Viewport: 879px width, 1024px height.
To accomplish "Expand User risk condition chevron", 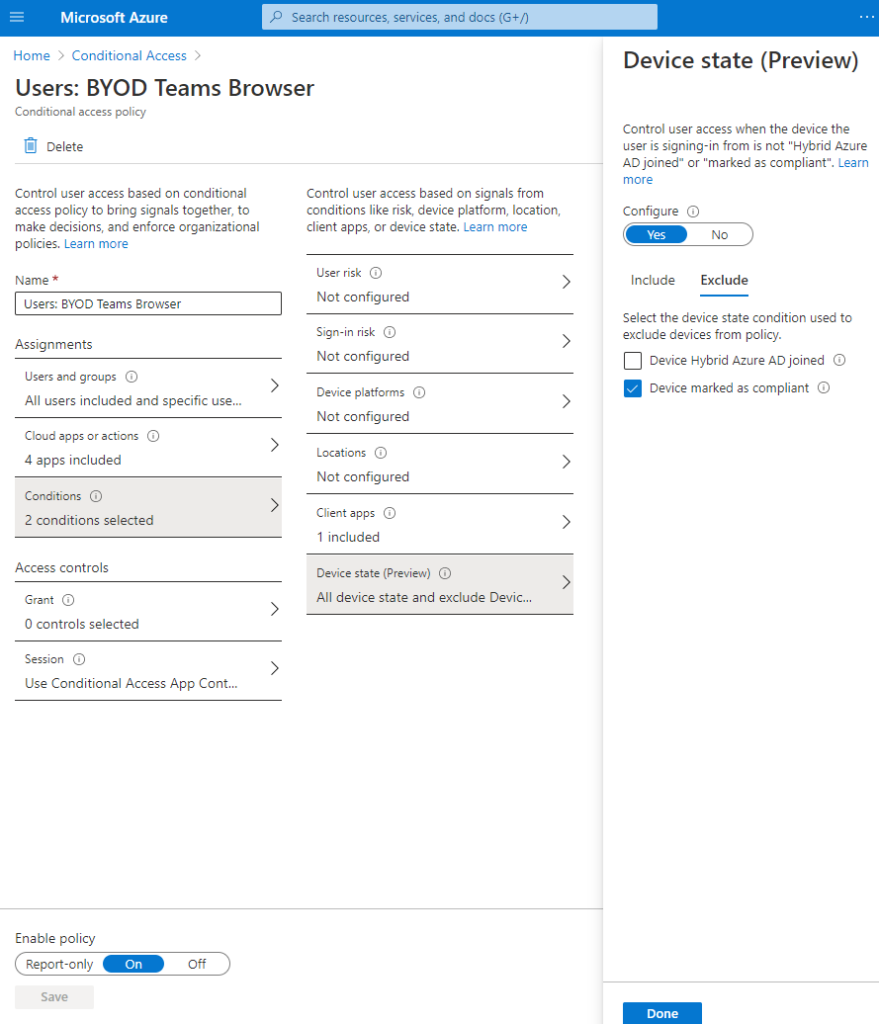I will click(566, 281).
